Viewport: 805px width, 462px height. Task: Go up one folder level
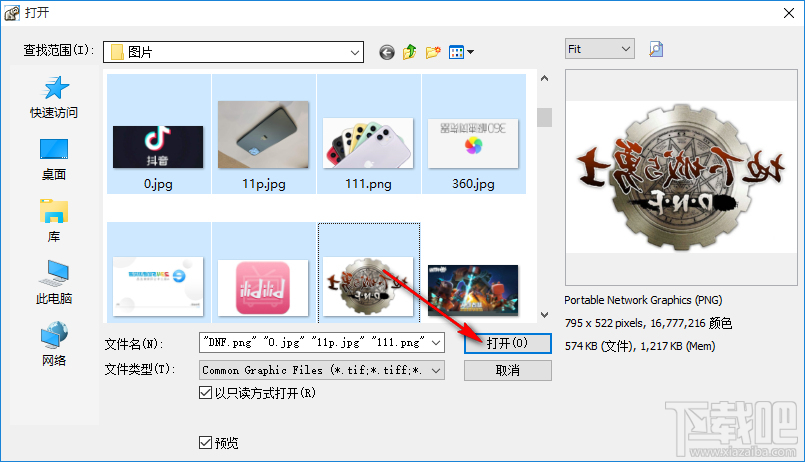409,52
